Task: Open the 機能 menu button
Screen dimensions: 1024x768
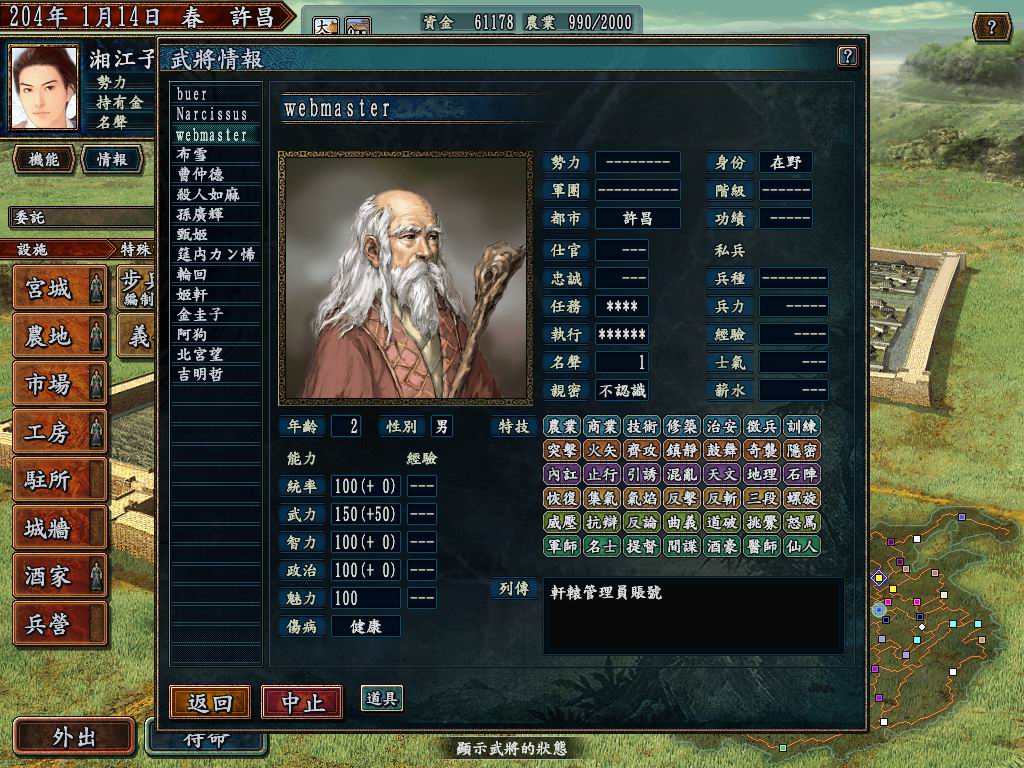Action: point(44,159)
